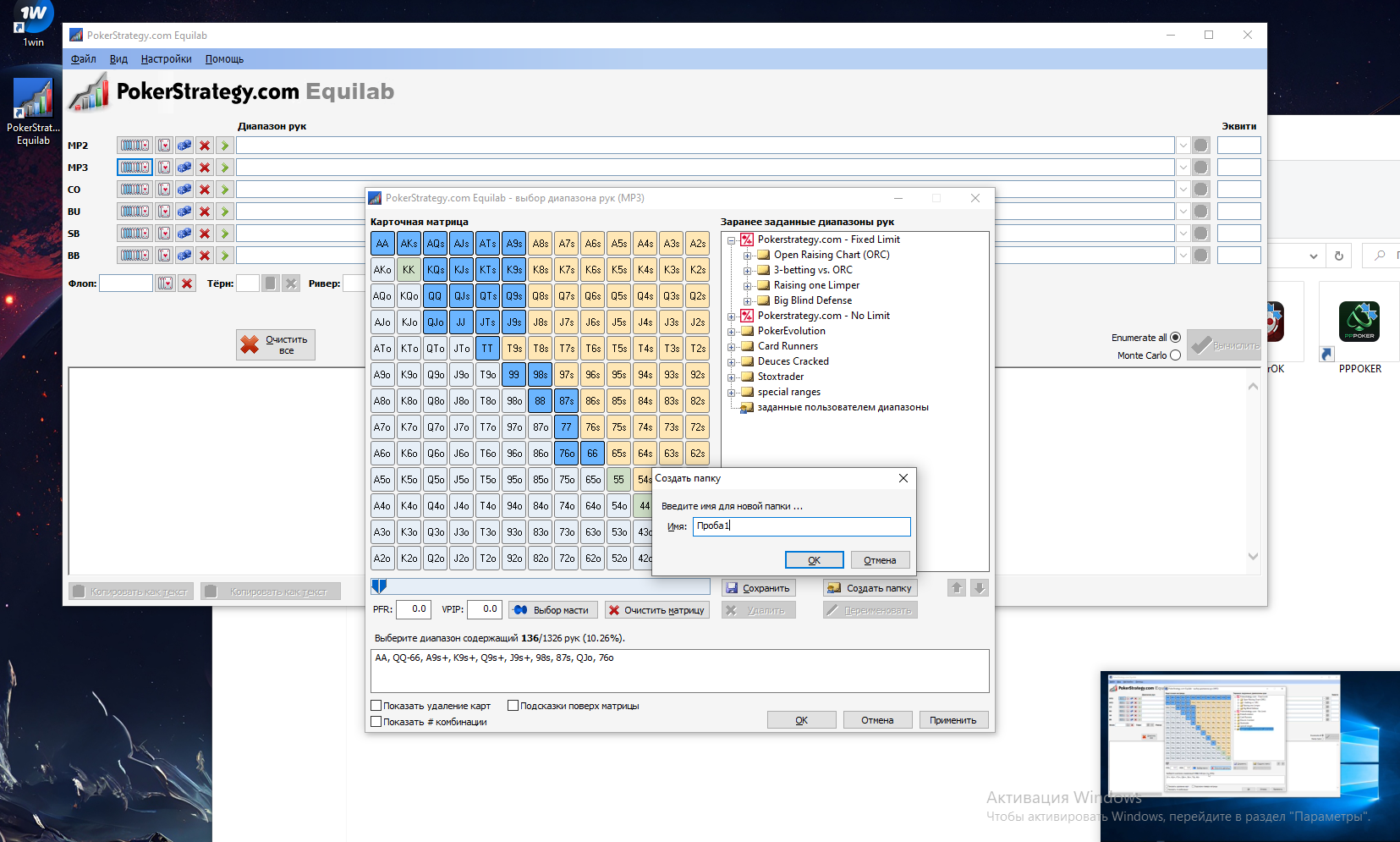Image resolution: width=1400 pixels, height=842 pixels.
Task: Cancel folder creation with Отмена
Action: tap(880, 560)
